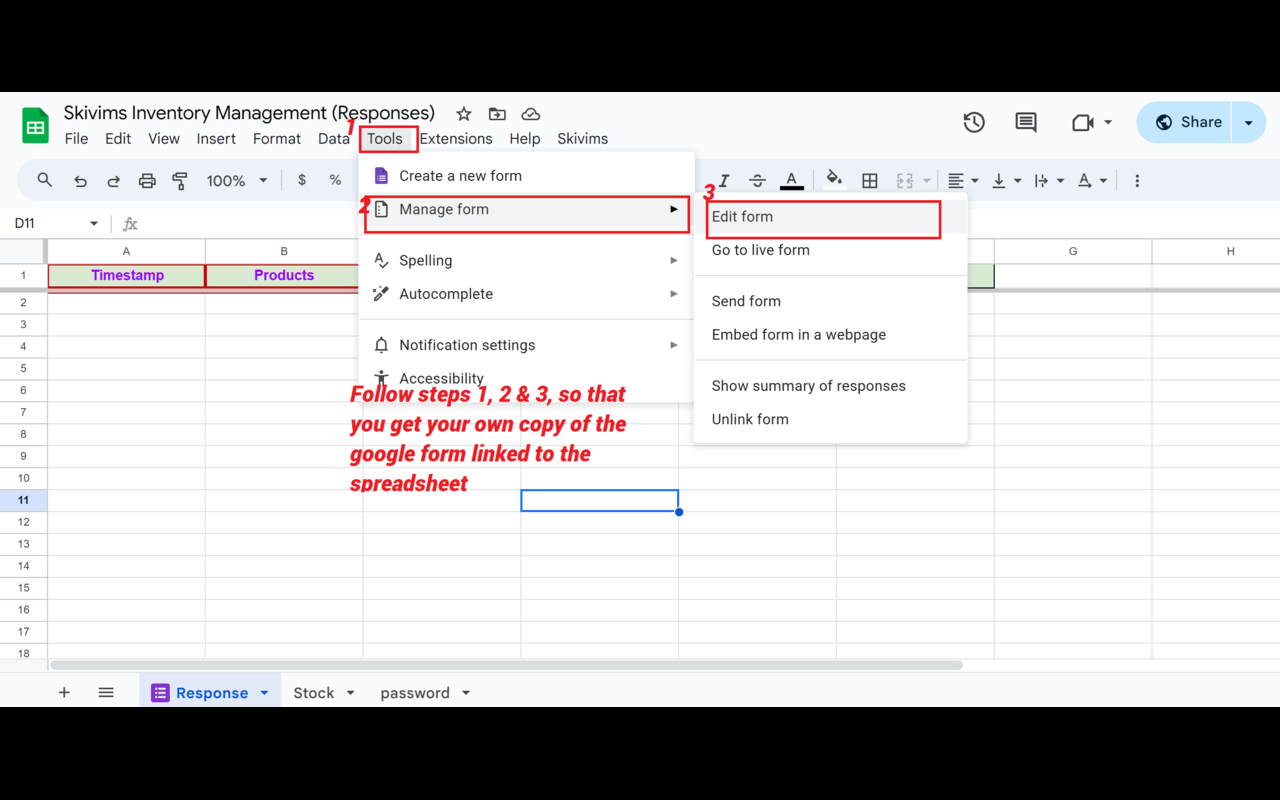Screen dimensions: 1280x800
Task: Open the Stock tab dropdown arrow
Action: tap(351, 693)
